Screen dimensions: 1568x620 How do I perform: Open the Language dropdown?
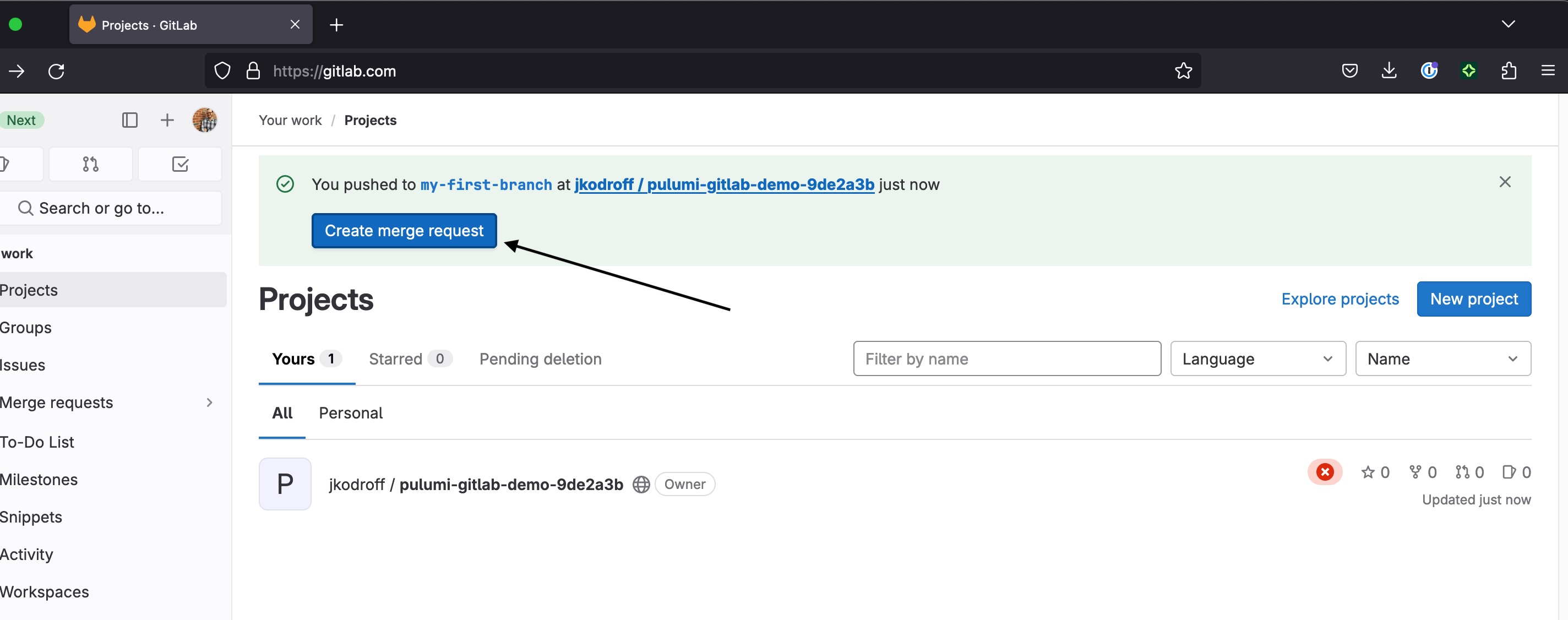[1257, 358]
